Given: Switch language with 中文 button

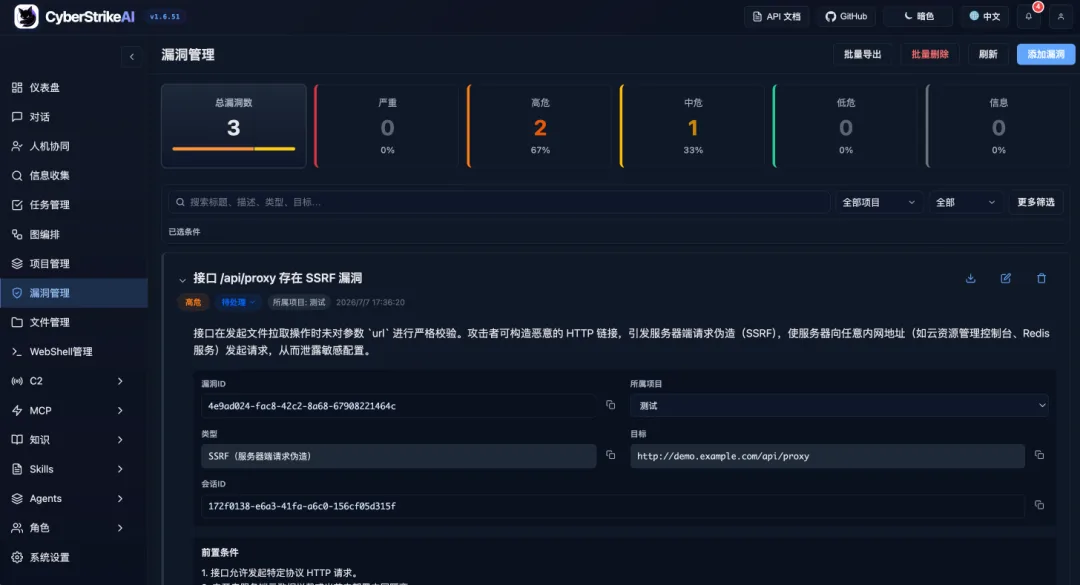Looking at the screenshot, I should coord(984,17).
